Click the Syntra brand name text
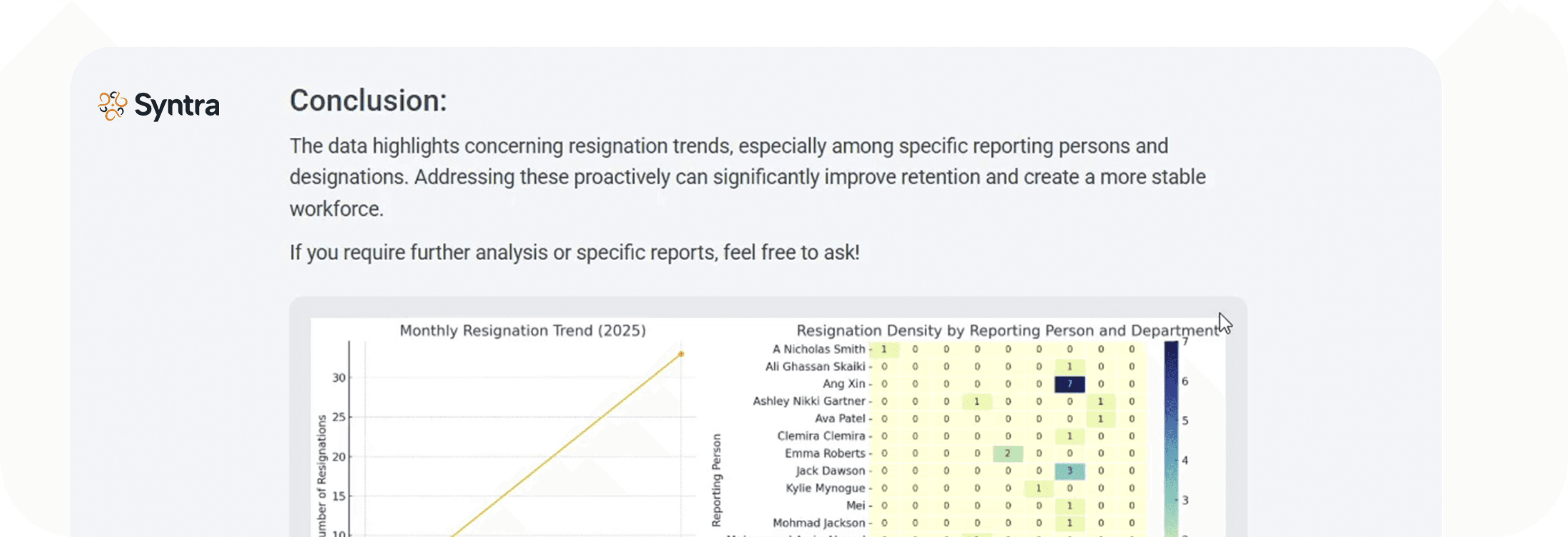The height and width of the screenshot is (537, 1568). 176,106
